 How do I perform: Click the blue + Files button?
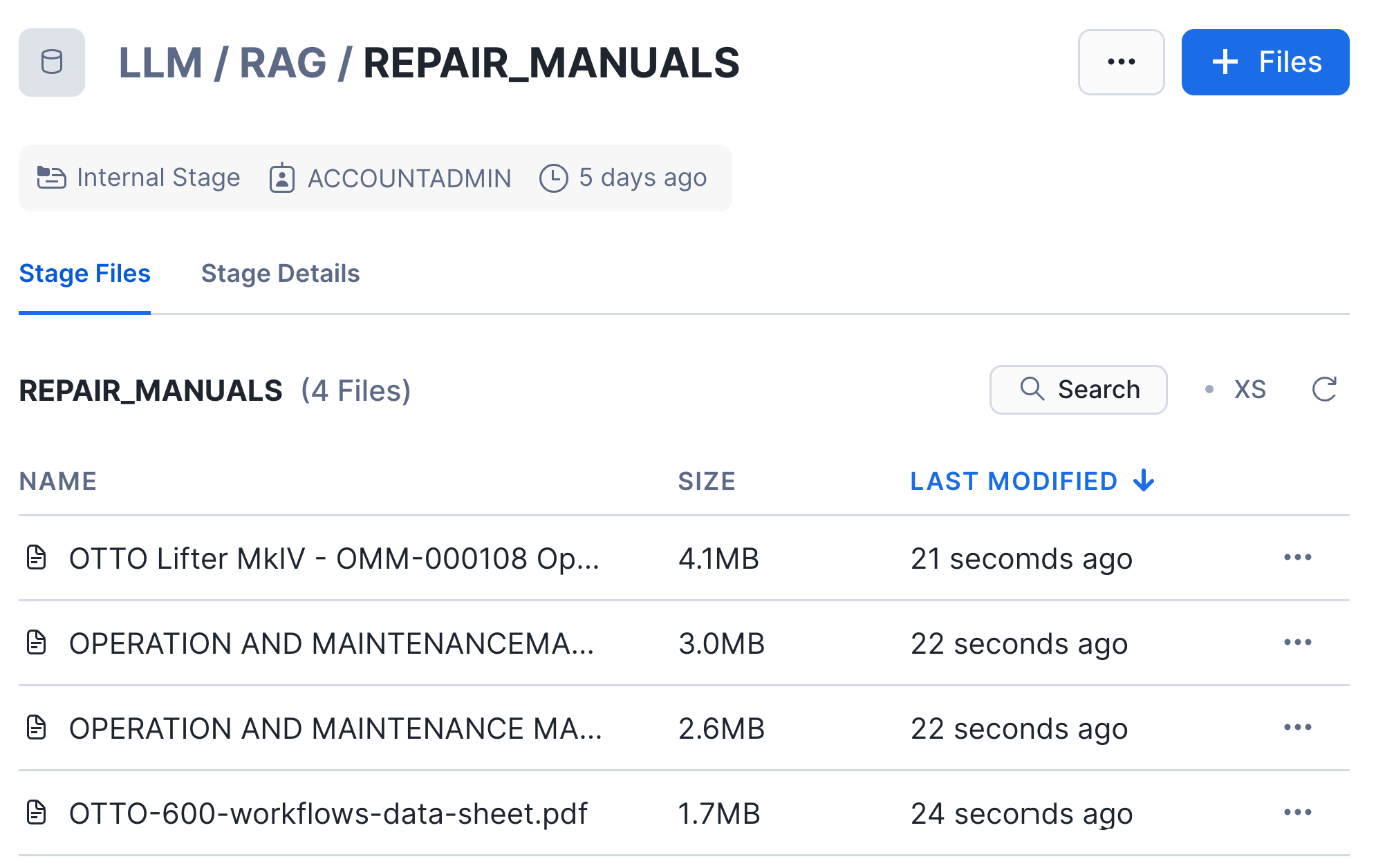point(1265,62)
